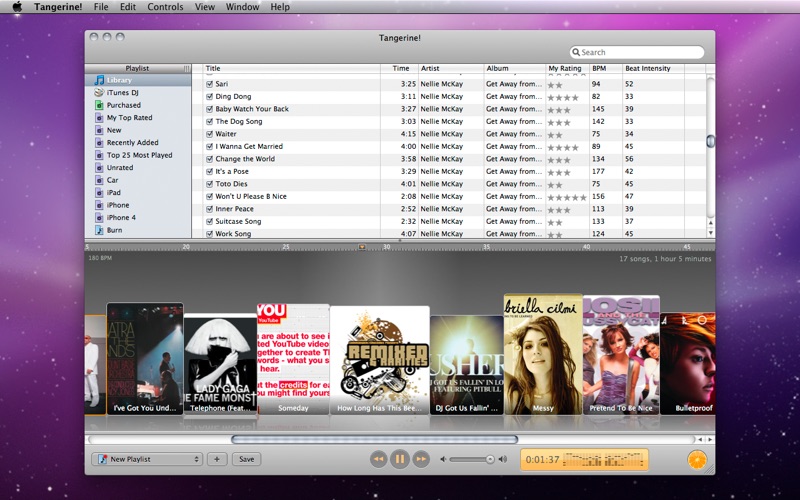Select the Messy album cover

point(543,354)
